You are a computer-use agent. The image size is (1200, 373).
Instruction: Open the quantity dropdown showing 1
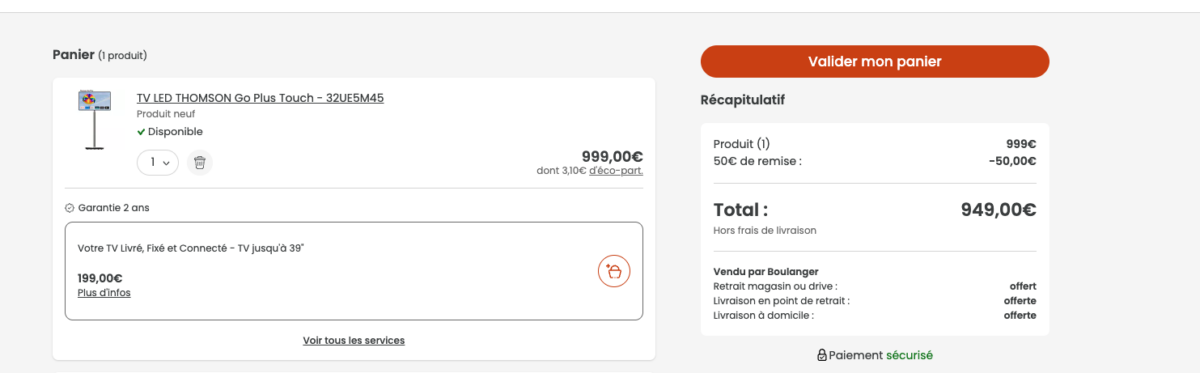[158, 162]
